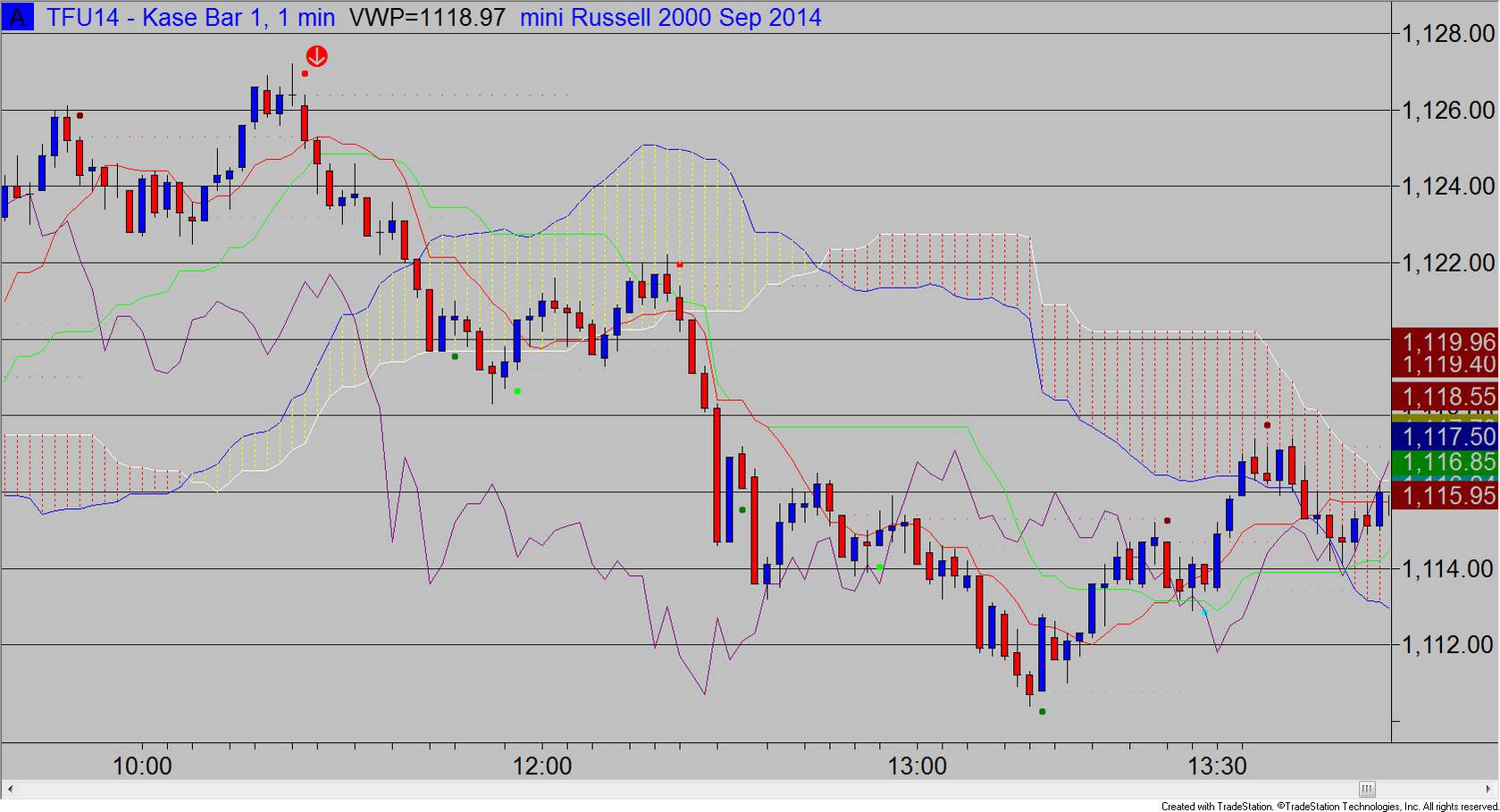
Task: Click the scrollbar's left arrow button
Action: (10, 789)
